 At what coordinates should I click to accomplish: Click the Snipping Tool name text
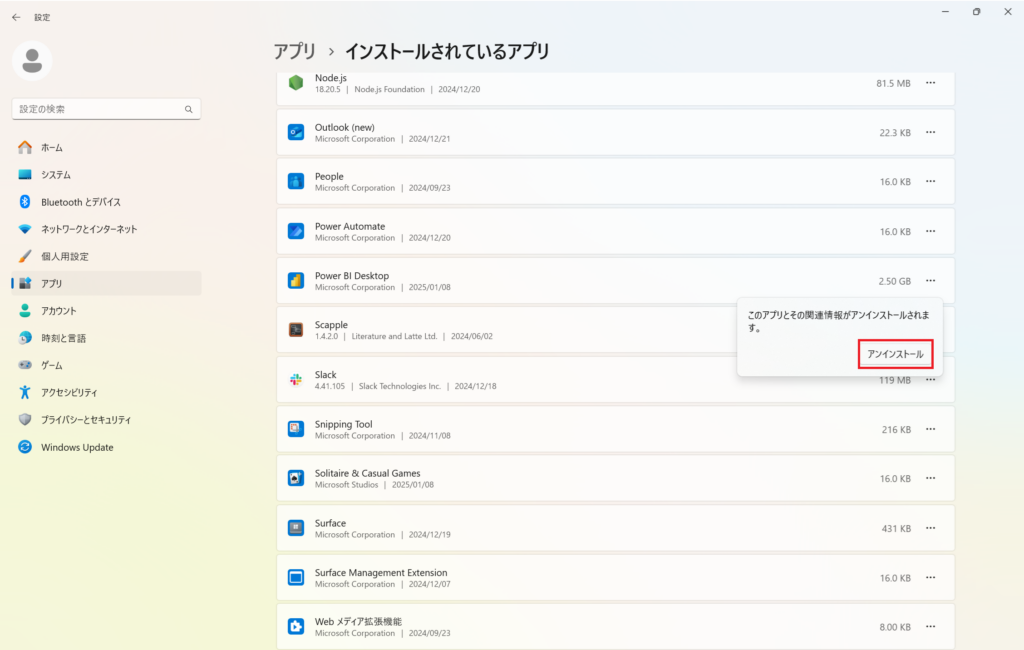point(344,424)
